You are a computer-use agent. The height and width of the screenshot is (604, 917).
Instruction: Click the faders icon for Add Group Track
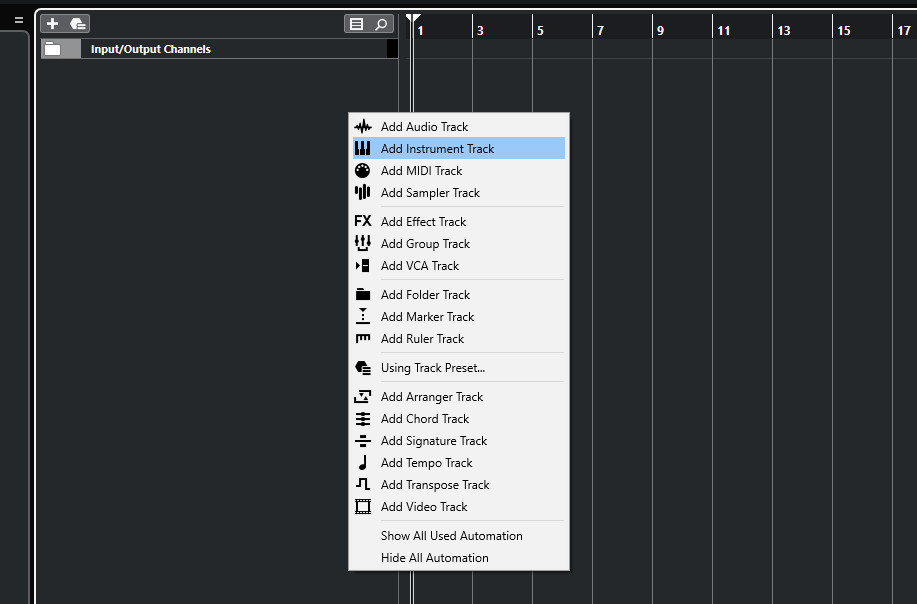[362, 244]
